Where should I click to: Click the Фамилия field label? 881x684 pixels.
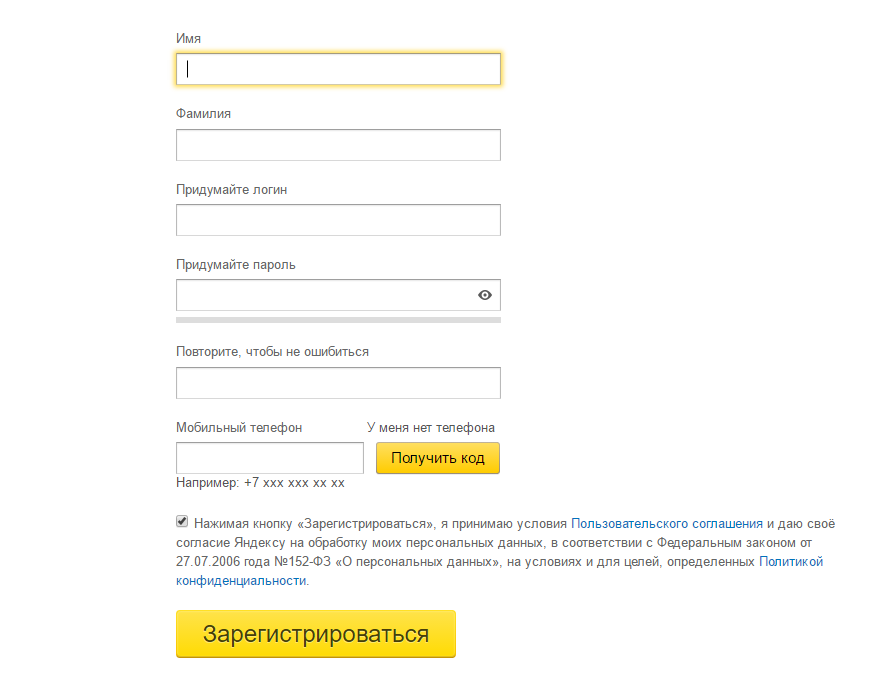[x=203, y=114]
